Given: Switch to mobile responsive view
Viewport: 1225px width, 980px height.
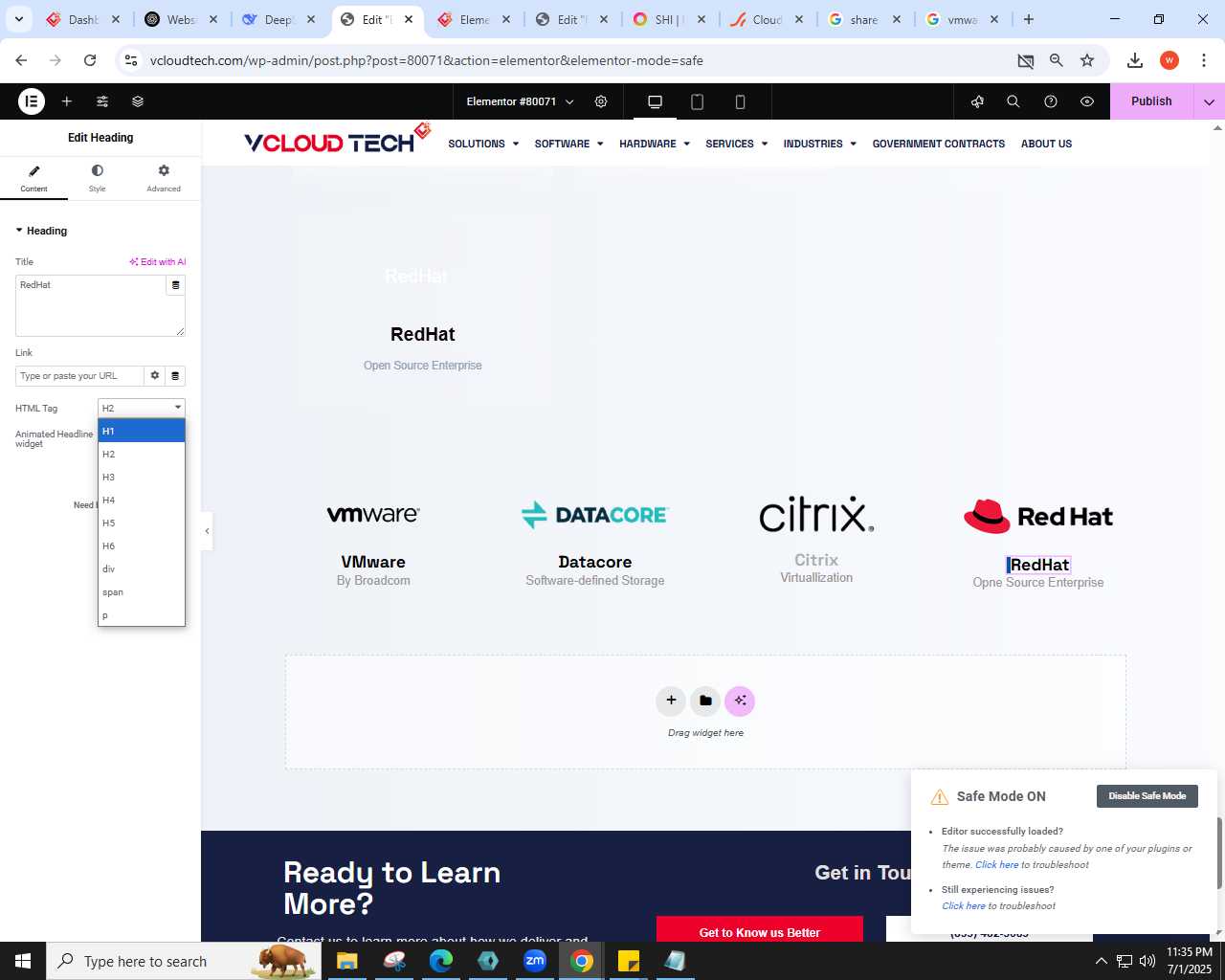Looking at the screenshot, I should coord(740,101).
